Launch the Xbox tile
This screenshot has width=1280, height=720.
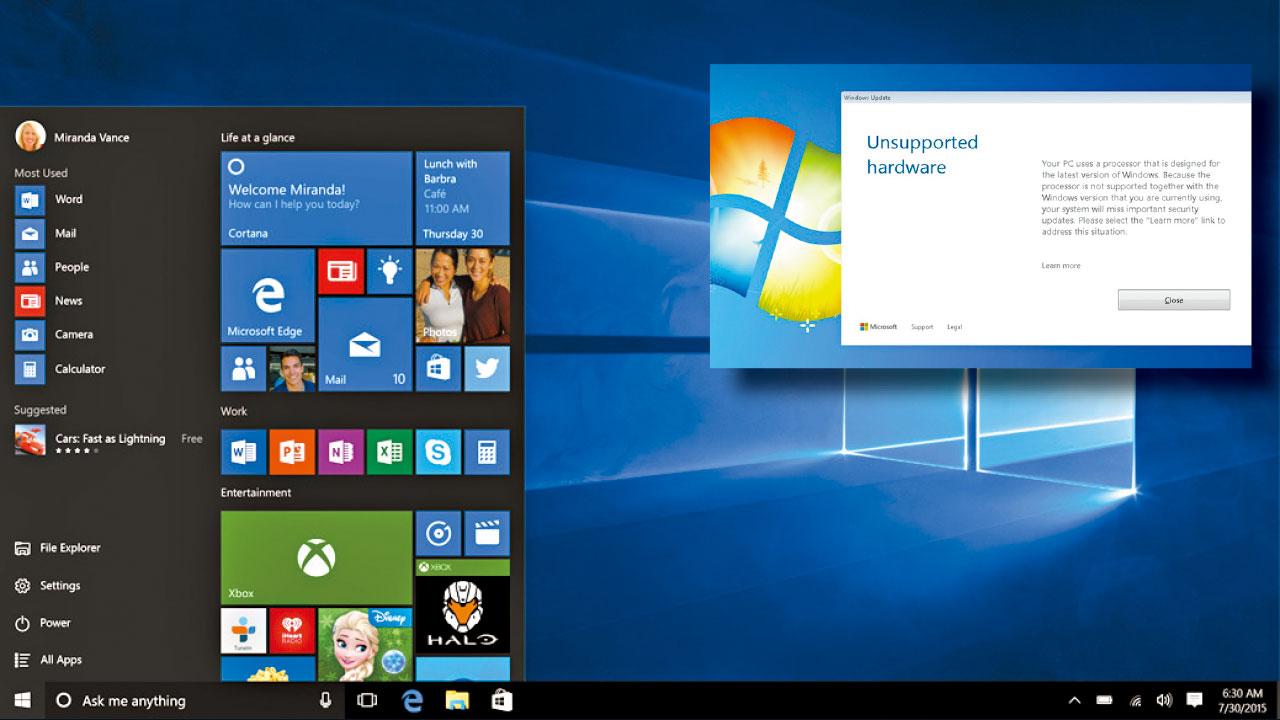316,558
